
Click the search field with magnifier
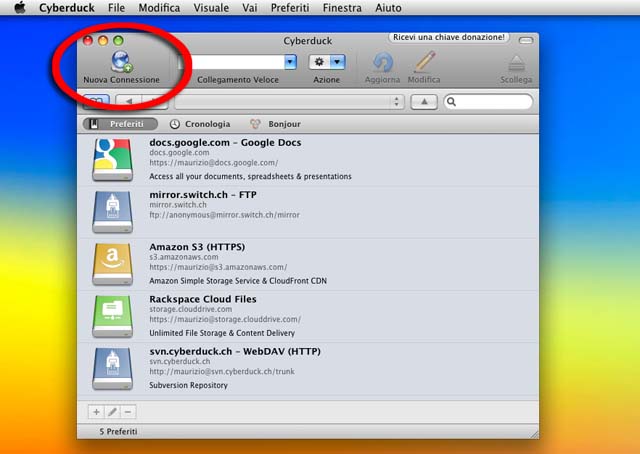[488, 102]
